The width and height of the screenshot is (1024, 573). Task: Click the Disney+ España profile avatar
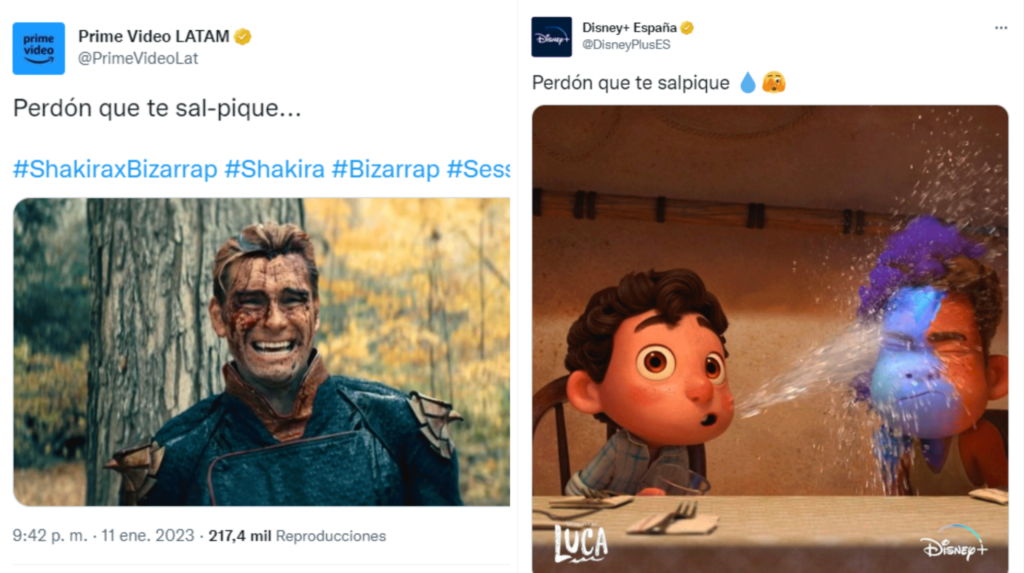tap(551, 37)
